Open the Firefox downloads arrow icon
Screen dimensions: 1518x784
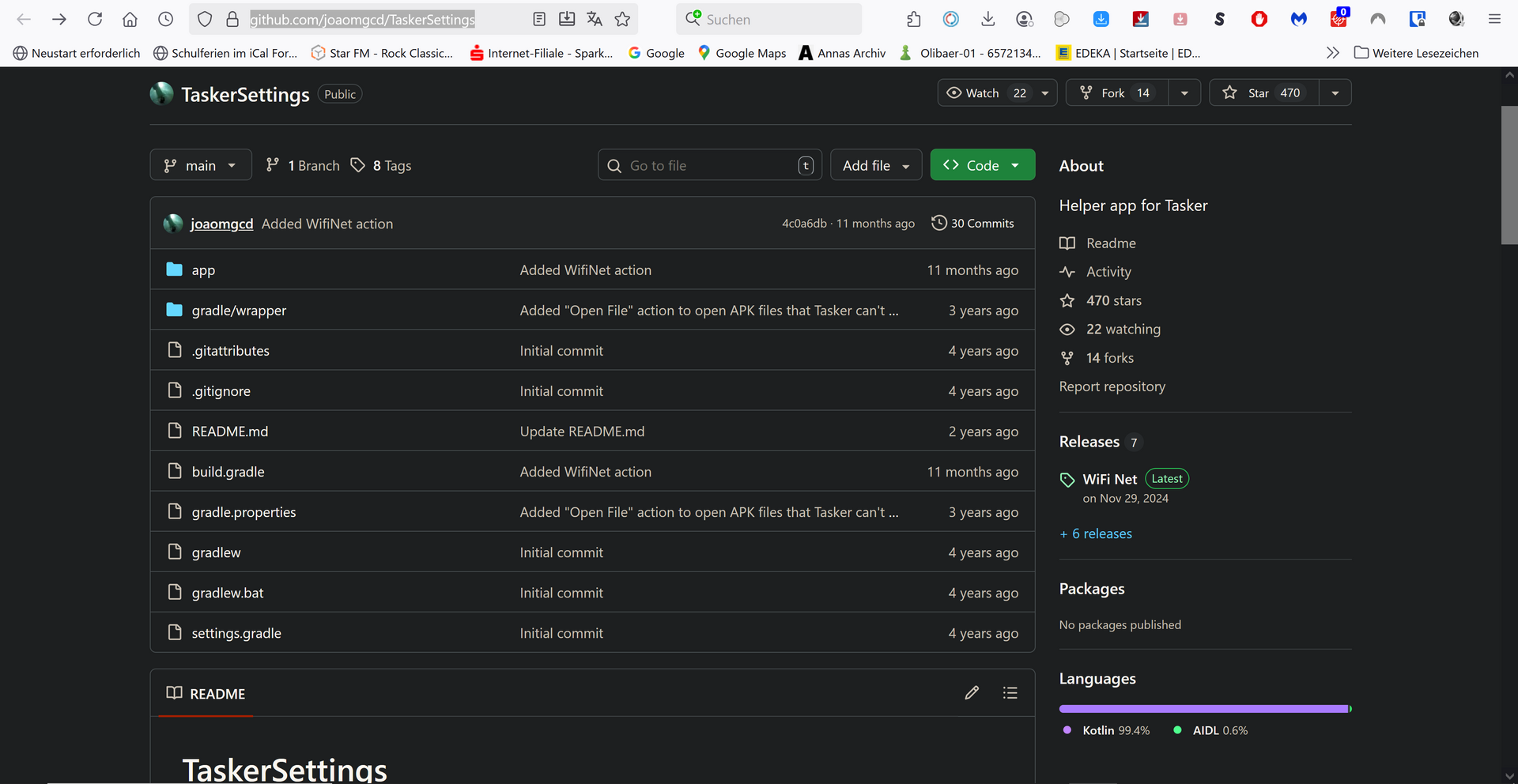pos(987,19)
